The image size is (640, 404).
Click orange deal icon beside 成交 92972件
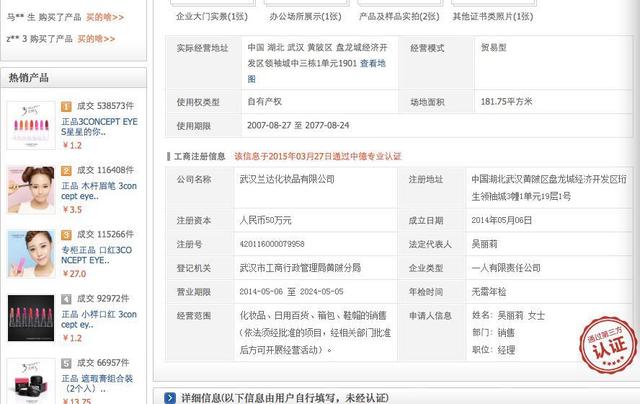(67, 298)
